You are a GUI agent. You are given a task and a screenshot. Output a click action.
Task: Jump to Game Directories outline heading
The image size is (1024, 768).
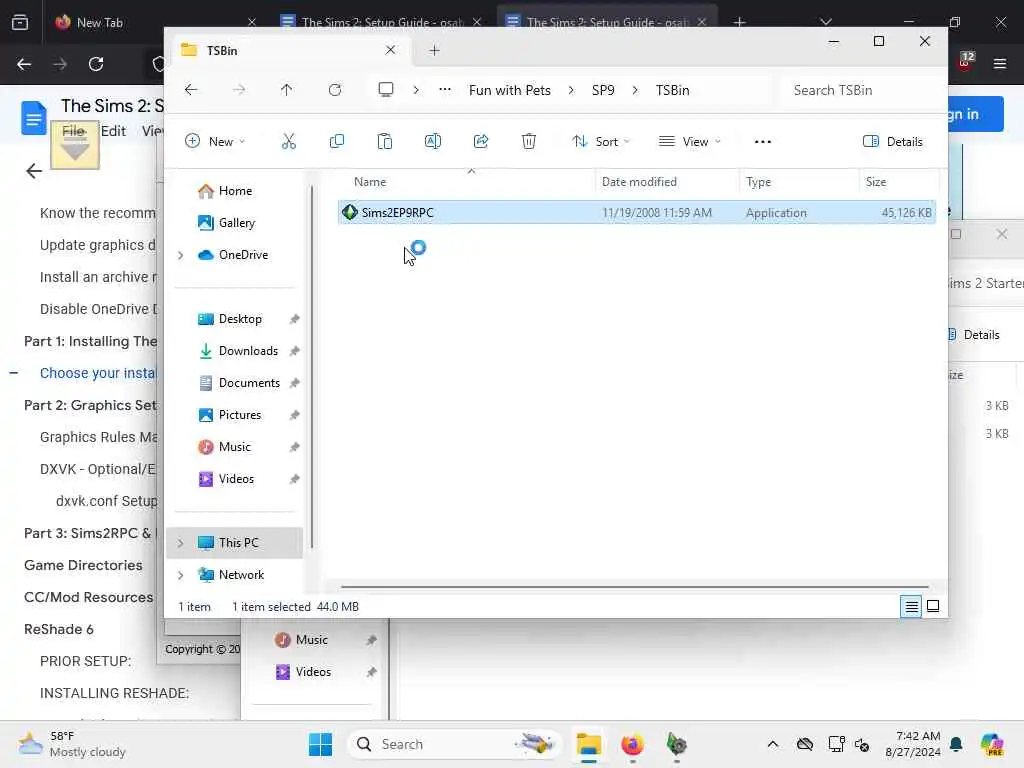pos(83,565)
